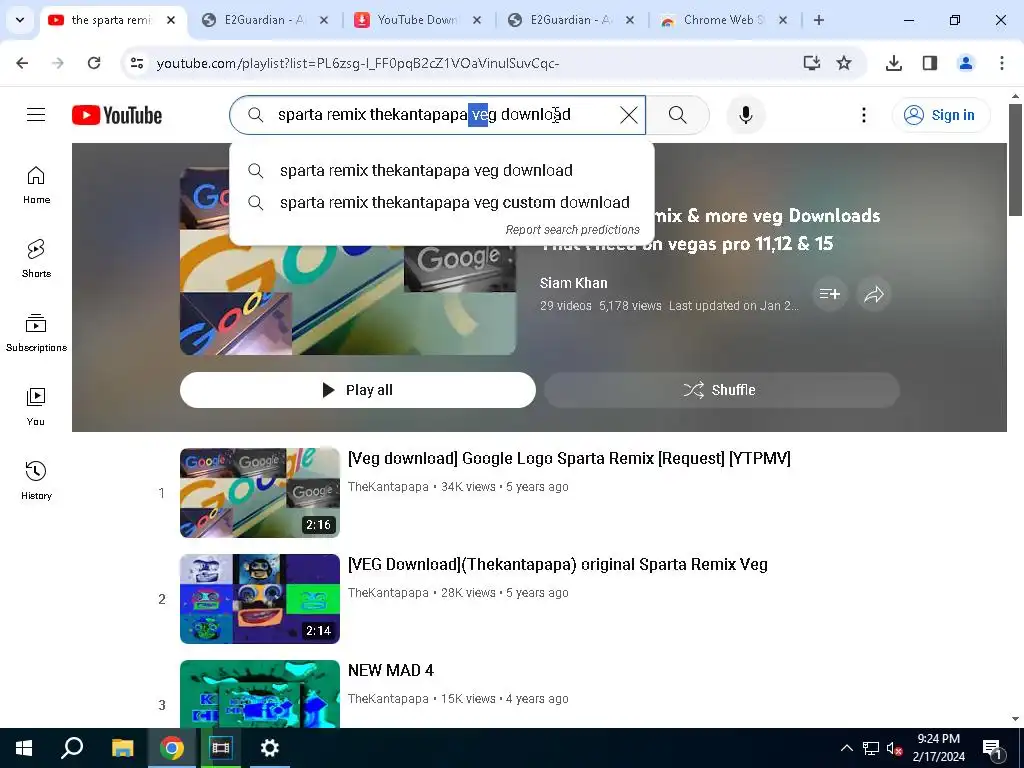
Task: Go to the YouTube logo home link
Action: tap(117, 115)
